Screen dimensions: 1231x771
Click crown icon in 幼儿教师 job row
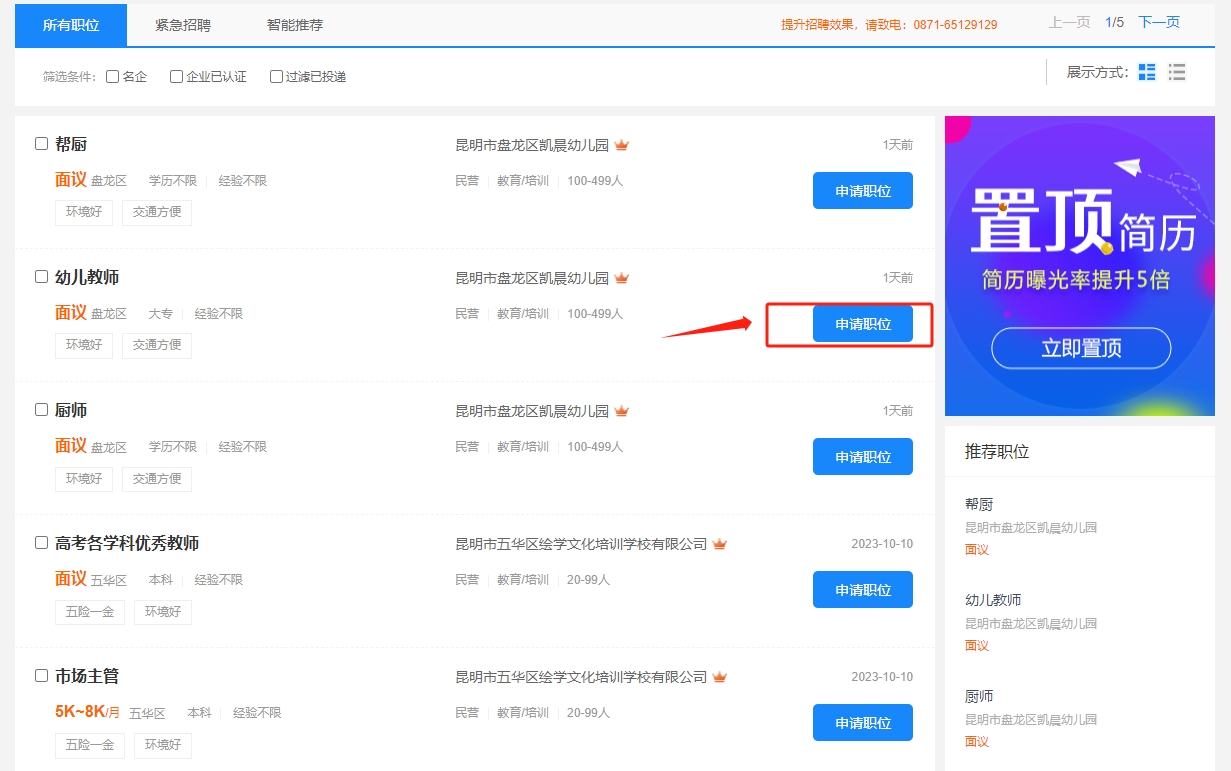(x=622, y=278)
